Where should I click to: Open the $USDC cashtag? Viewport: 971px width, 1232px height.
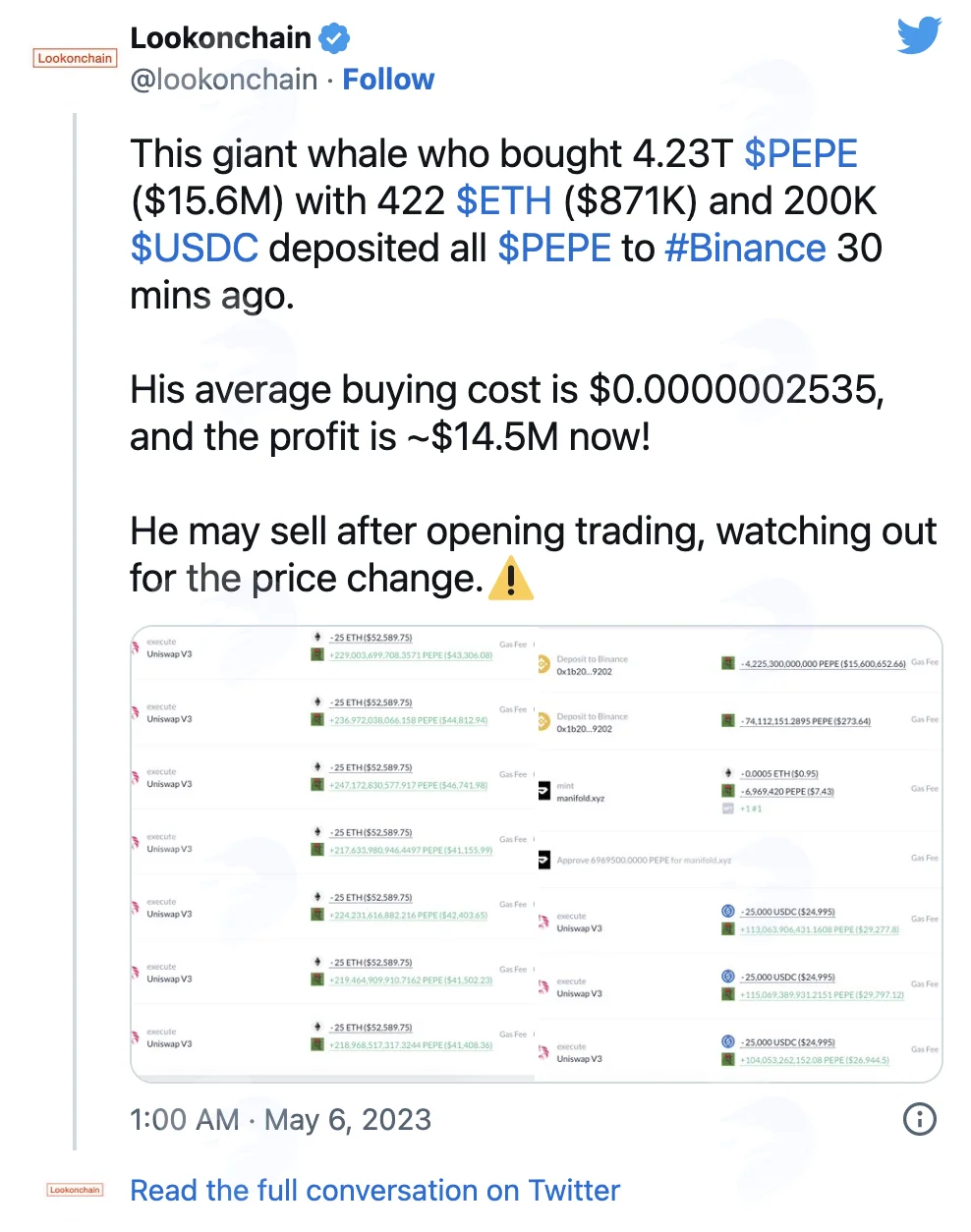click(x=195, y=249)
